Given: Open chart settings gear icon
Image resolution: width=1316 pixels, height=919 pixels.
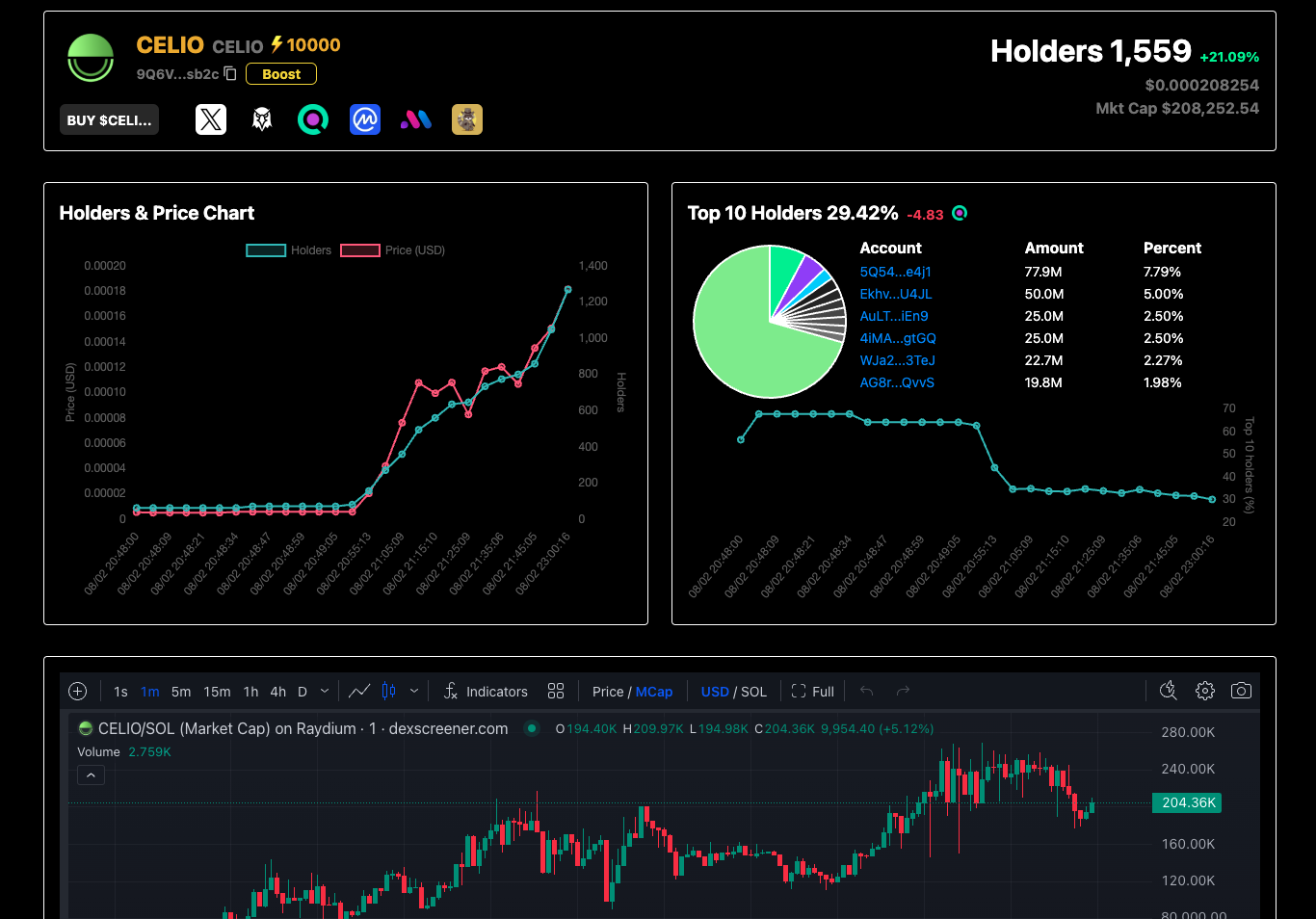Looking at the screenshot, I should tap(1205, 691).
